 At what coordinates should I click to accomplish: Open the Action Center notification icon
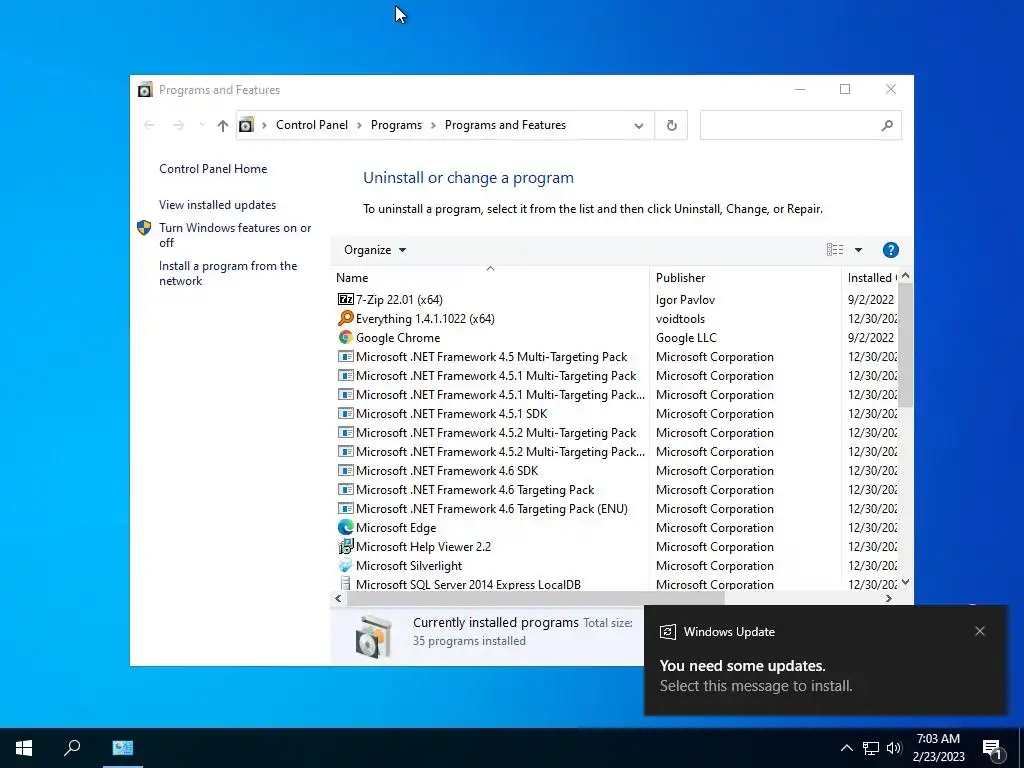click(993, 749)
